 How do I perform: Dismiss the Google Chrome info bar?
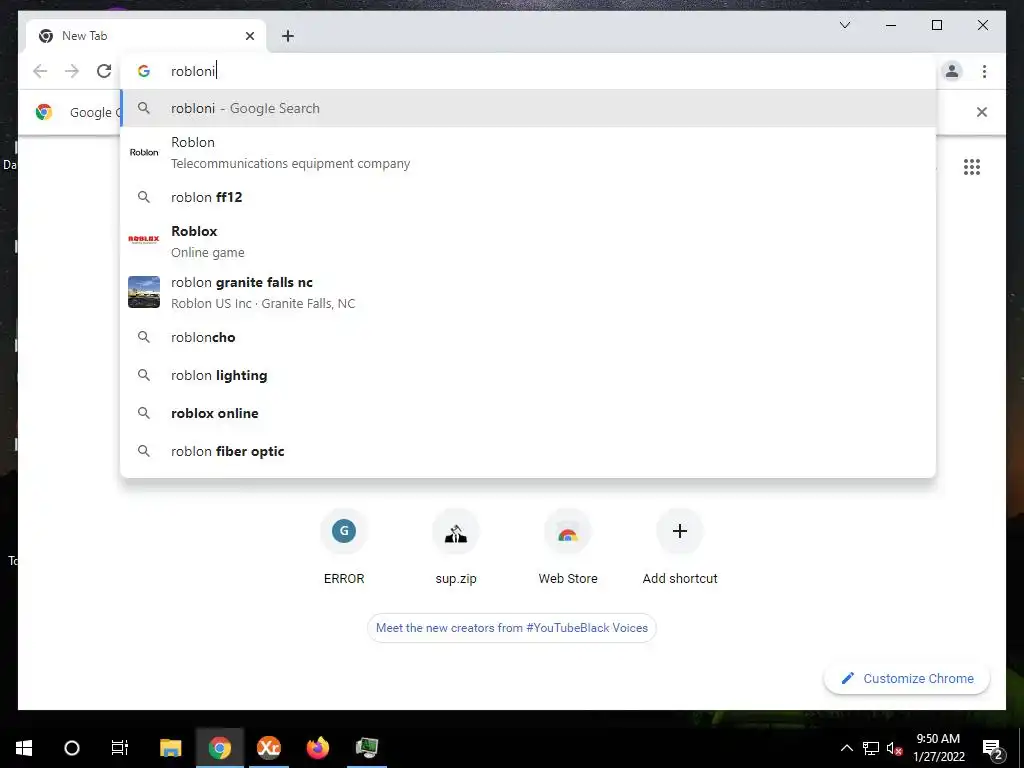[x=982, y=112]
